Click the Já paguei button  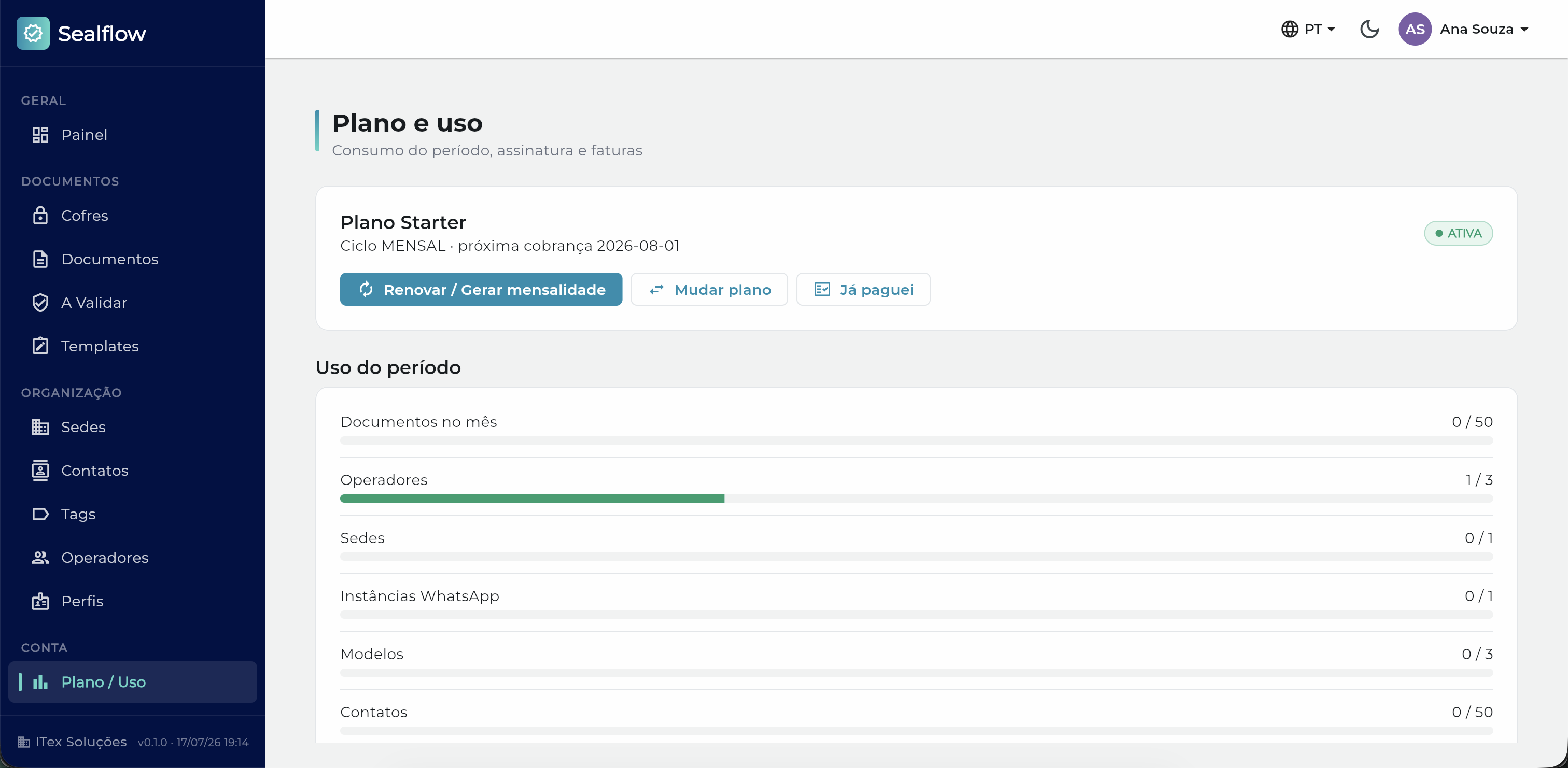(x=863, y=289)
